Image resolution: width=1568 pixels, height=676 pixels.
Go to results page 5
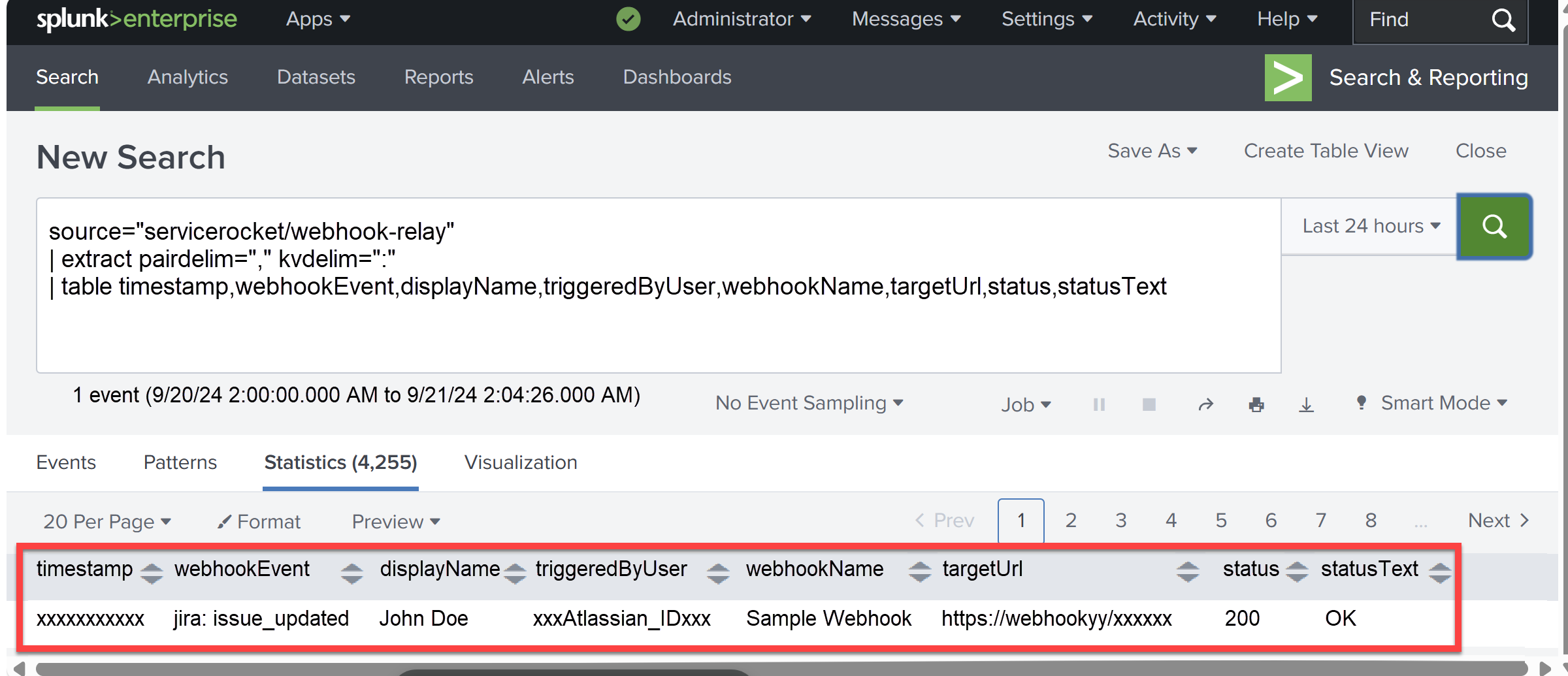(x=1221, y=521)
